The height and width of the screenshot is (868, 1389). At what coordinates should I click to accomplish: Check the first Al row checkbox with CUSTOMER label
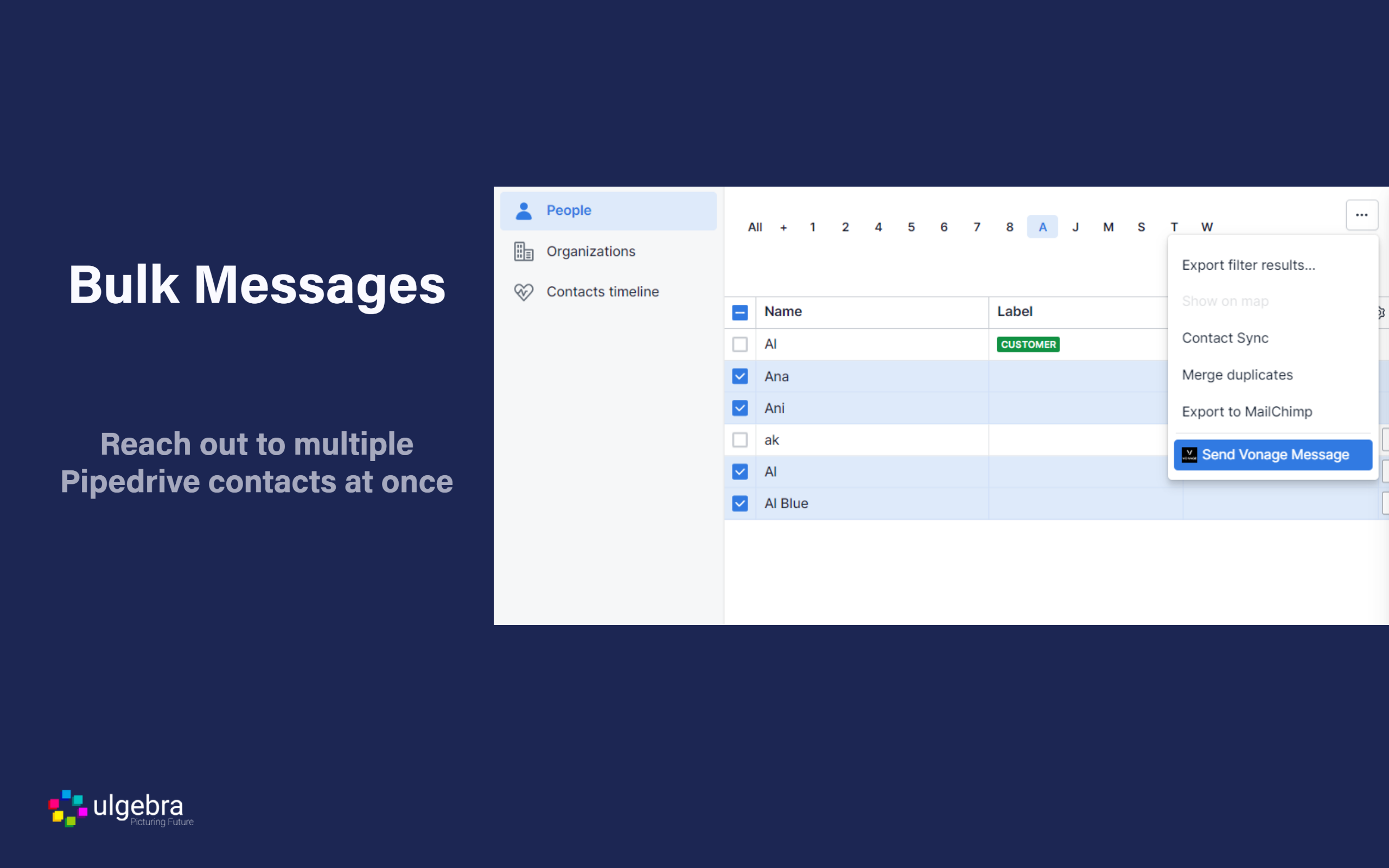(740, 344)
